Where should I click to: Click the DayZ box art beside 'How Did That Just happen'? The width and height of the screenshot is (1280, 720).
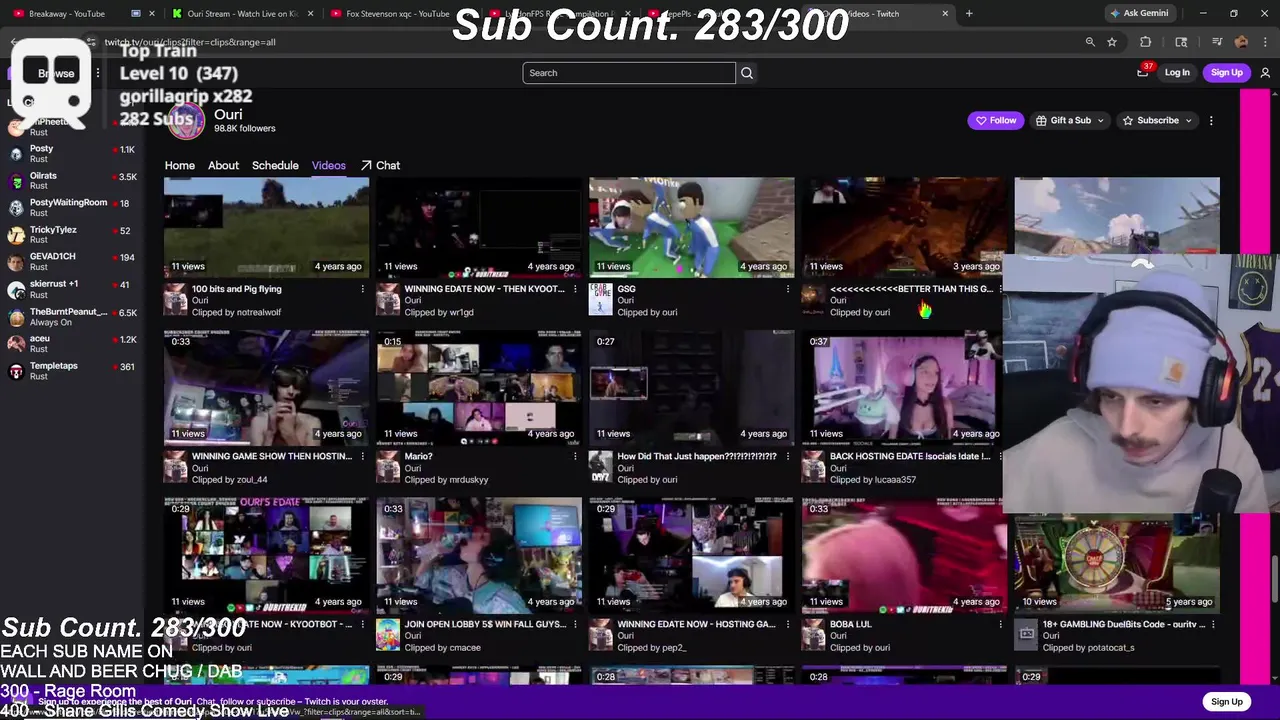coord(600,466)
